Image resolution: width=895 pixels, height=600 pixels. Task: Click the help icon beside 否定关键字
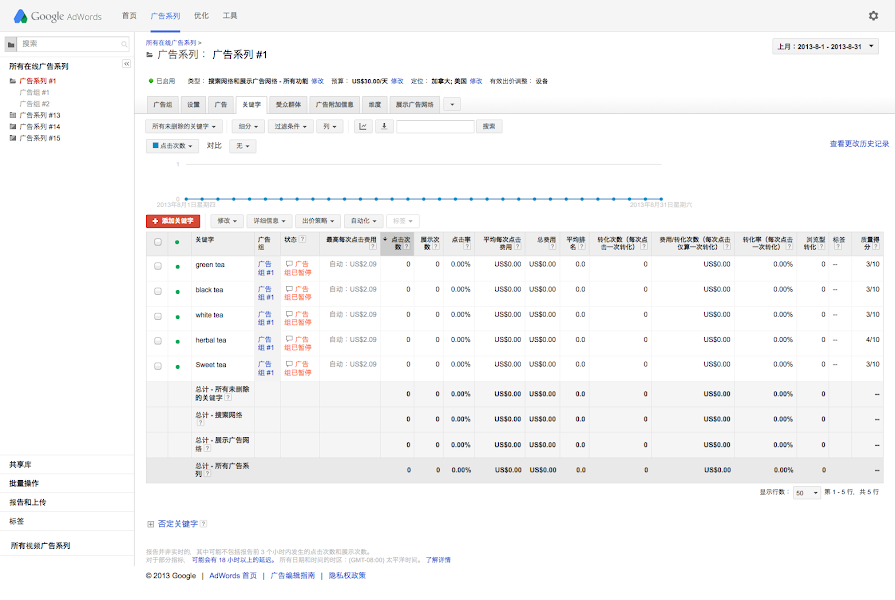click(204, 524)
